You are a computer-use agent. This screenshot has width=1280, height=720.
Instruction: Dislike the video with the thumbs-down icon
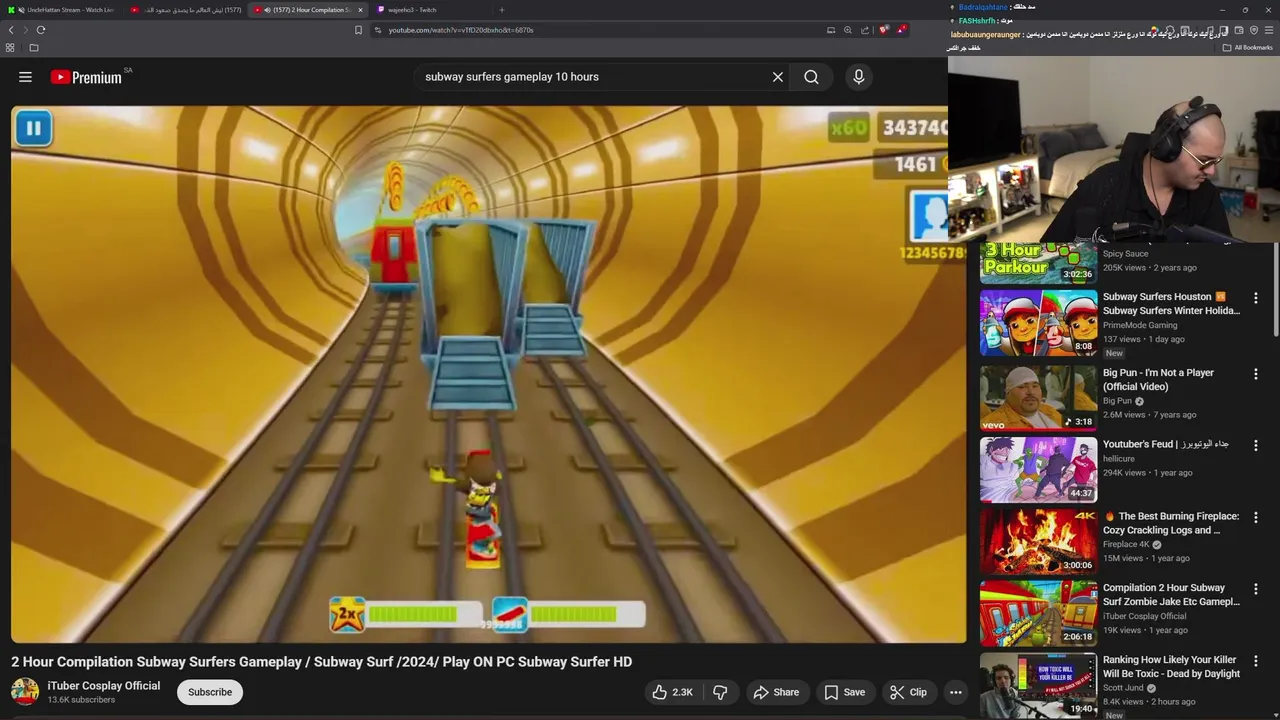tap(719, 692)
